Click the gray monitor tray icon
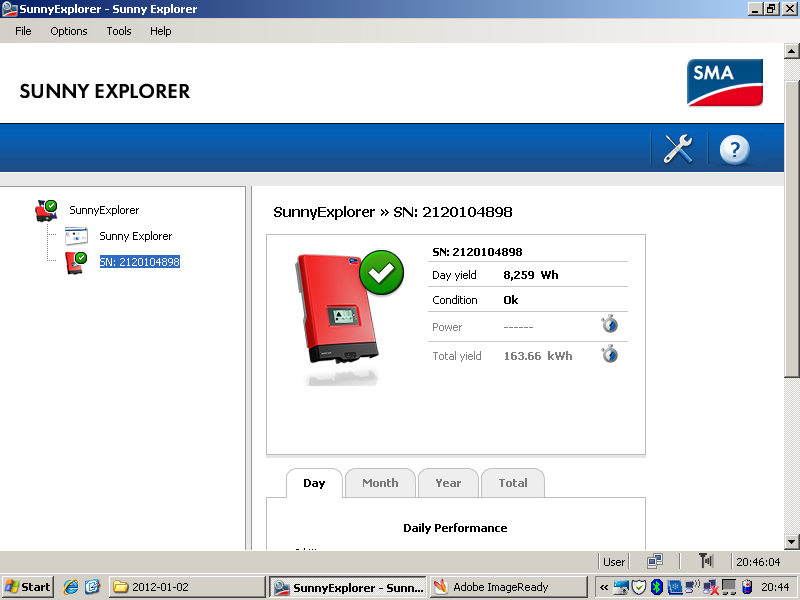Viewport: 800px width, 600px height. click(729, 587)
